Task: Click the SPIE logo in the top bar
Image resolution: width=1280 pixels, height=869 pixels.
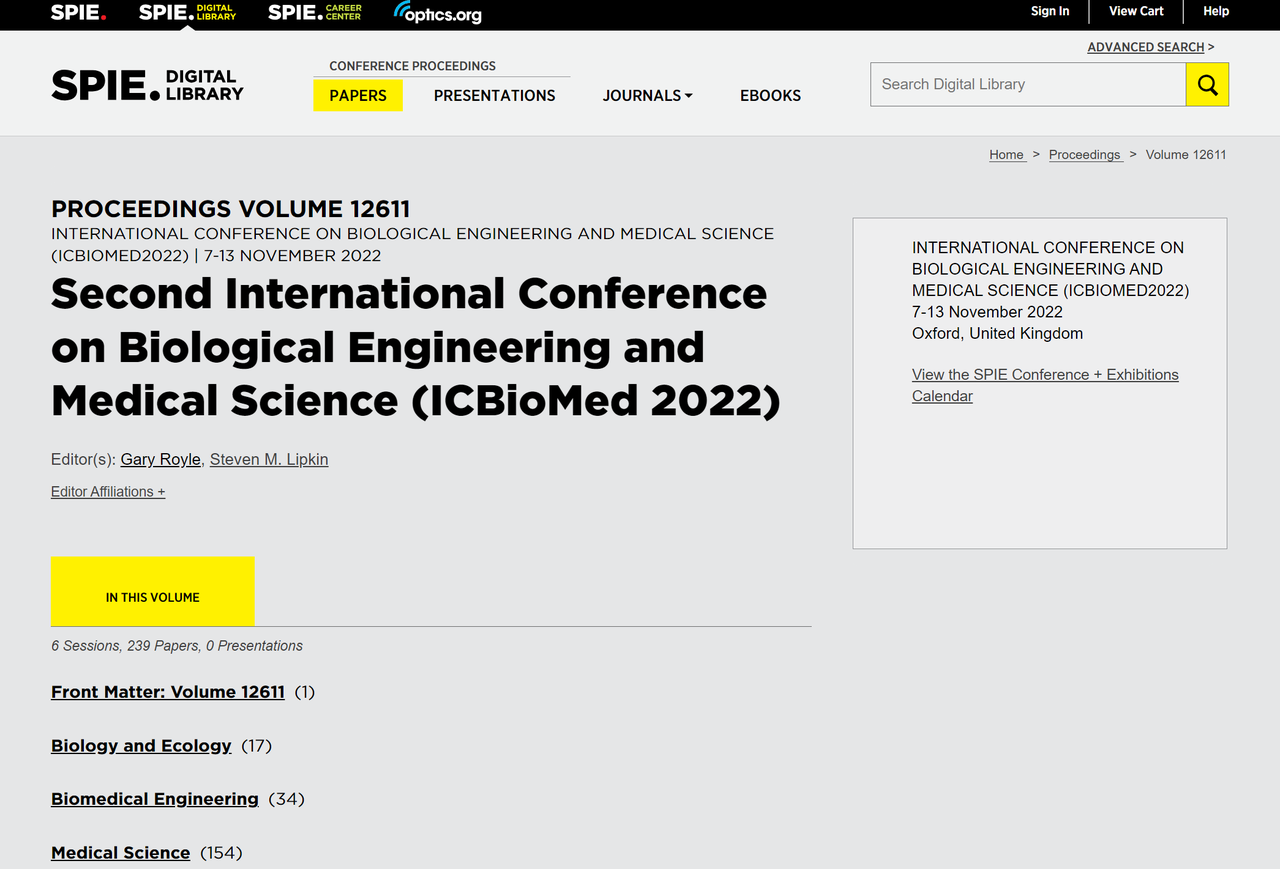Action: (x=78, y=13)
